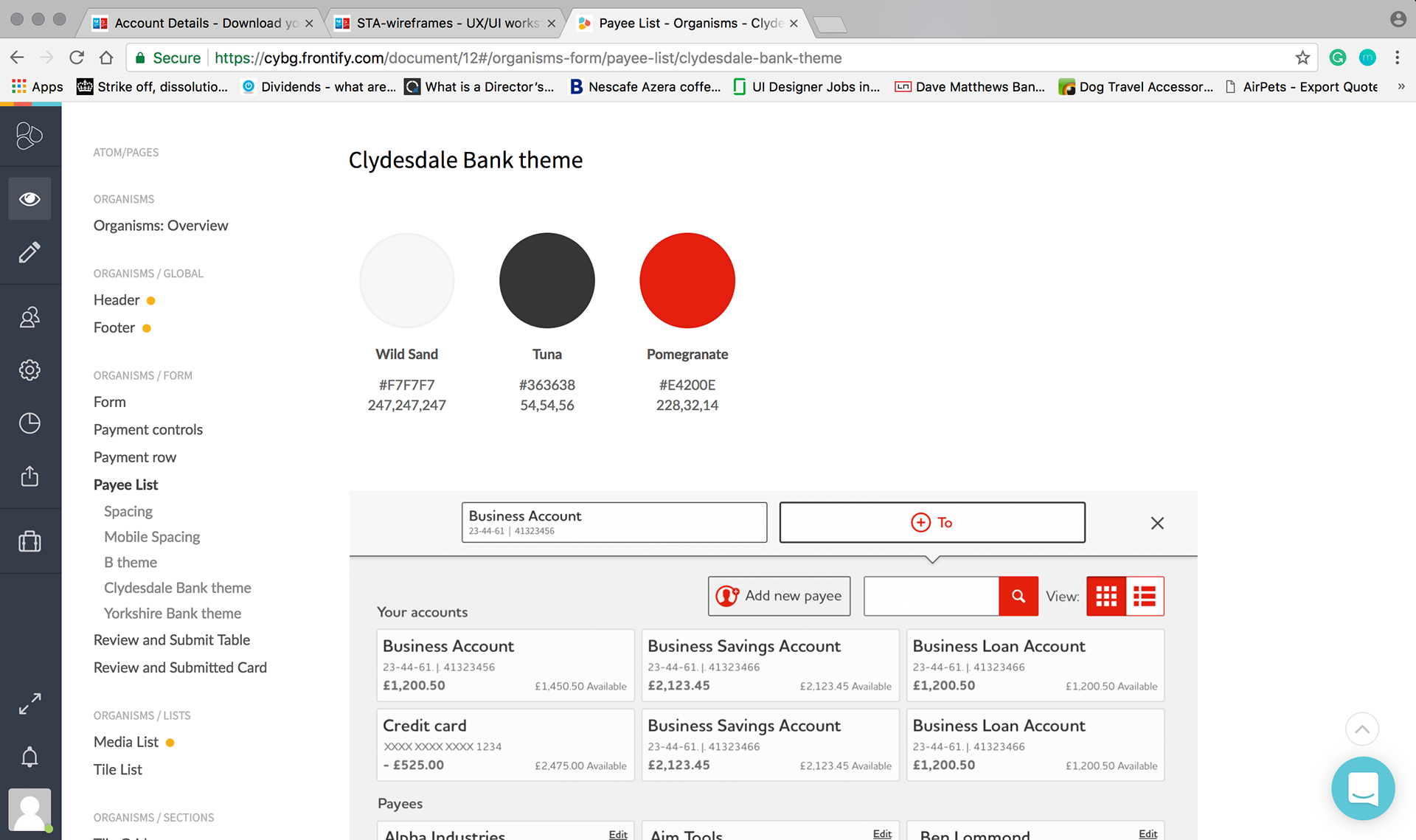Open AirPets - Export Quote bookmark
The width and height of the screenshot is (1416, 840).
pyautogui.click(x=1301, y=86)
